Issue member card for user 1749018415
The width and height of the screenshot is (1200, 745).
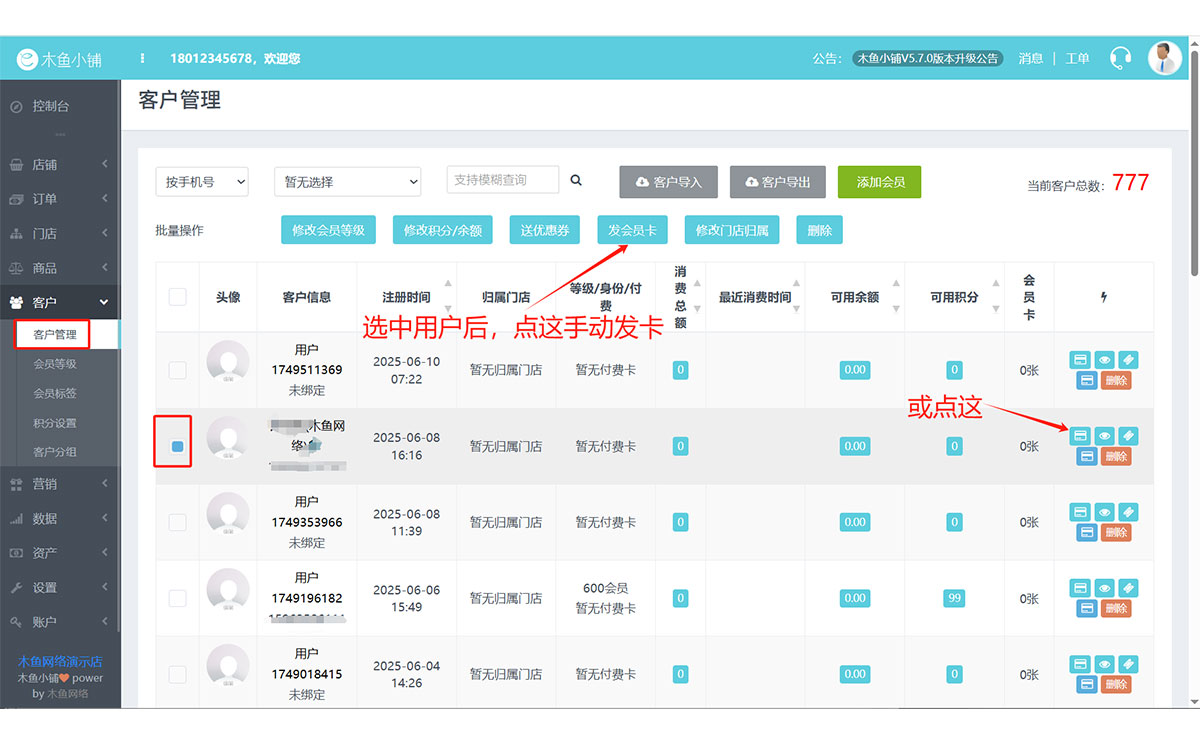pos(1080,664)
